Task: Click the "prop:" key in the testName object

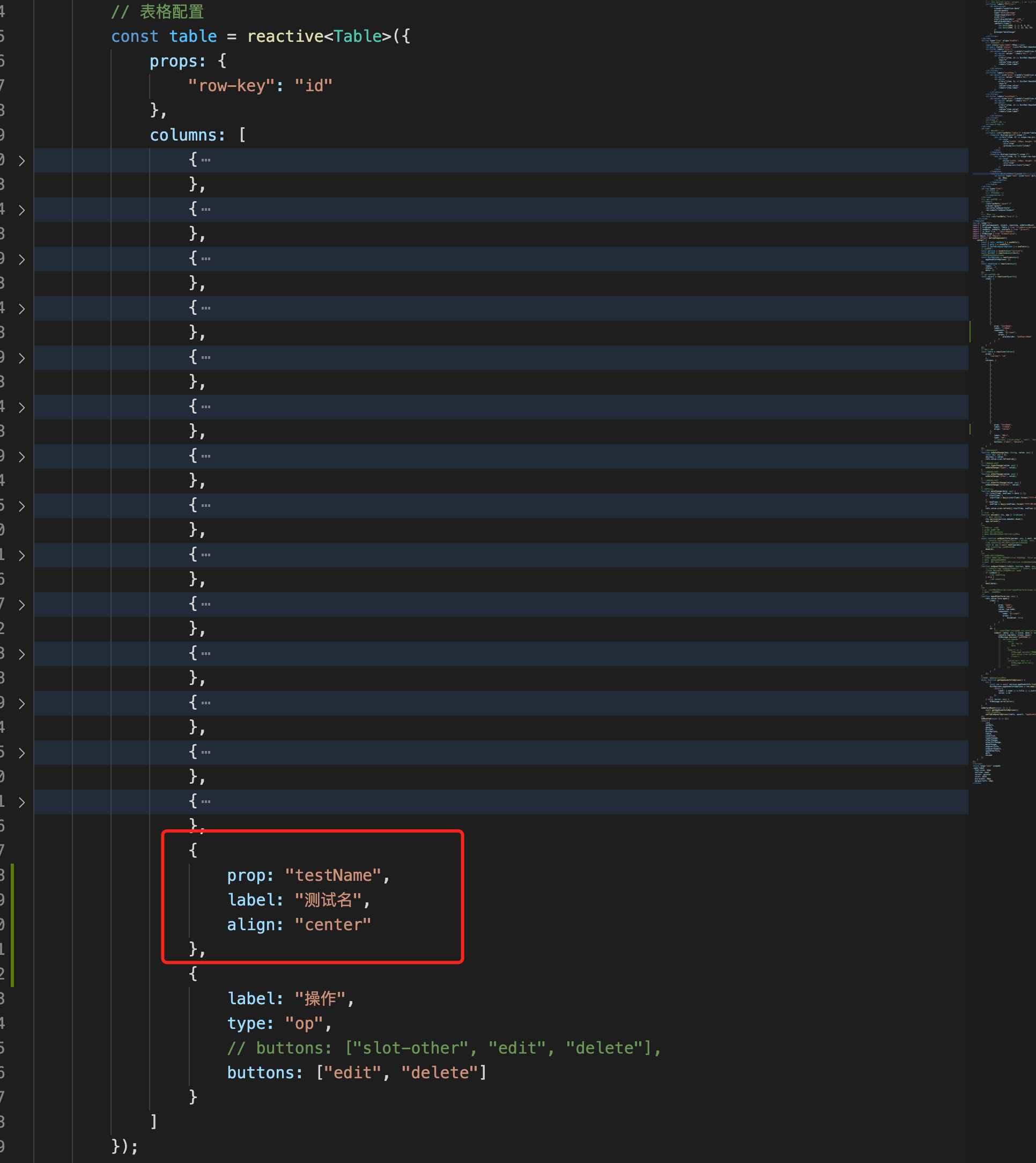Action: [x=250, y=875]
